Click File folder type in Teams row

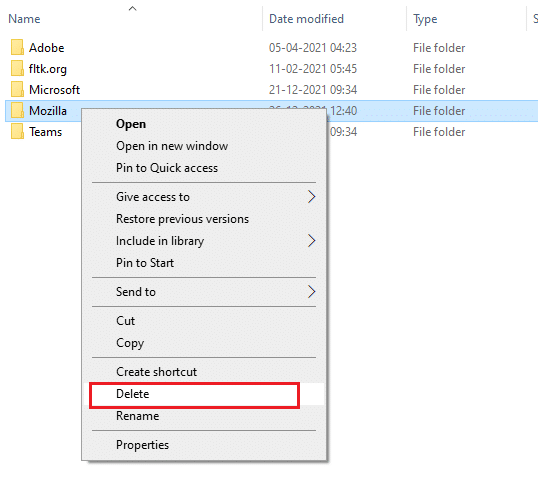pos(439,132)
